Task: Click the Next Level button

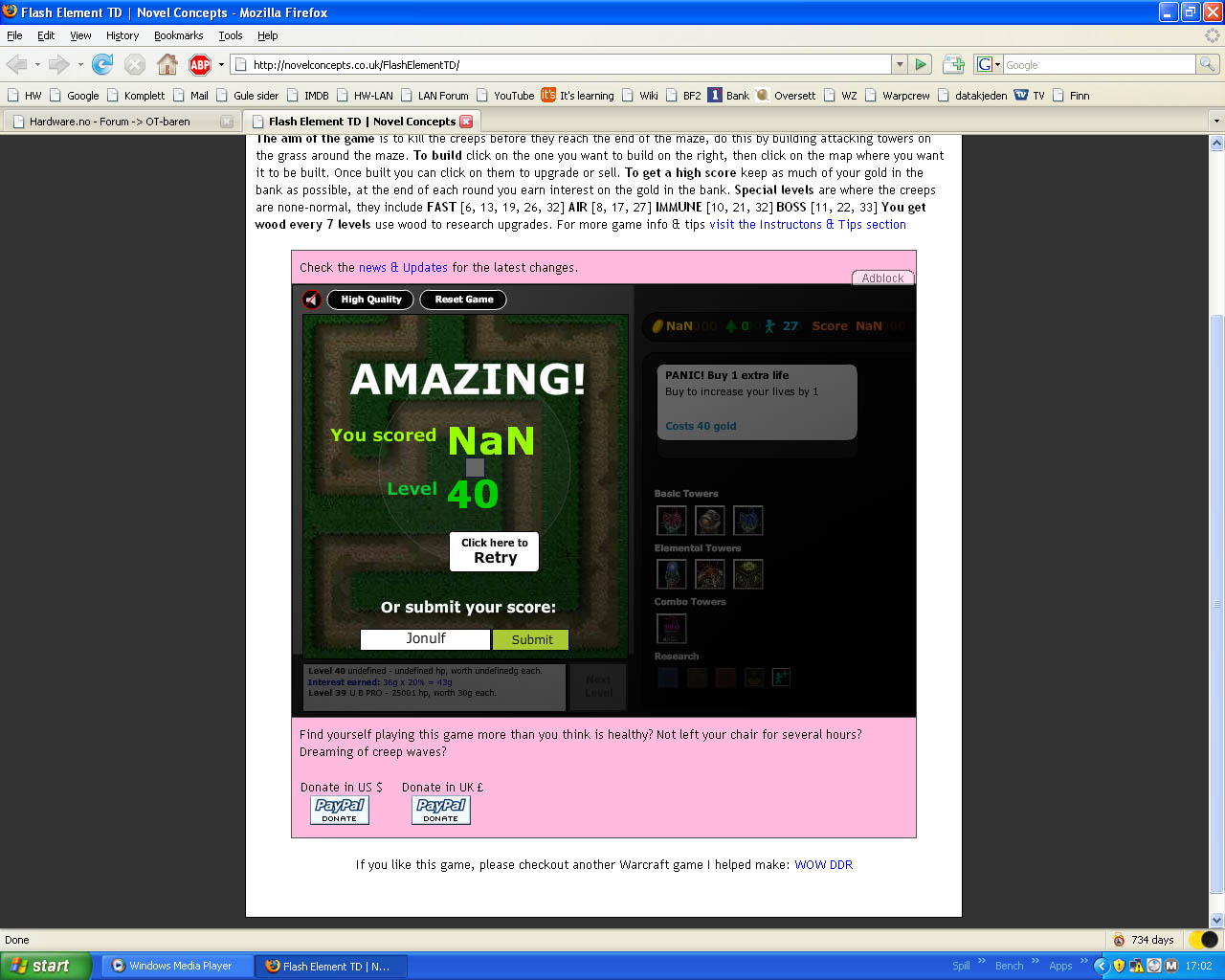Action: coord(598,687)
